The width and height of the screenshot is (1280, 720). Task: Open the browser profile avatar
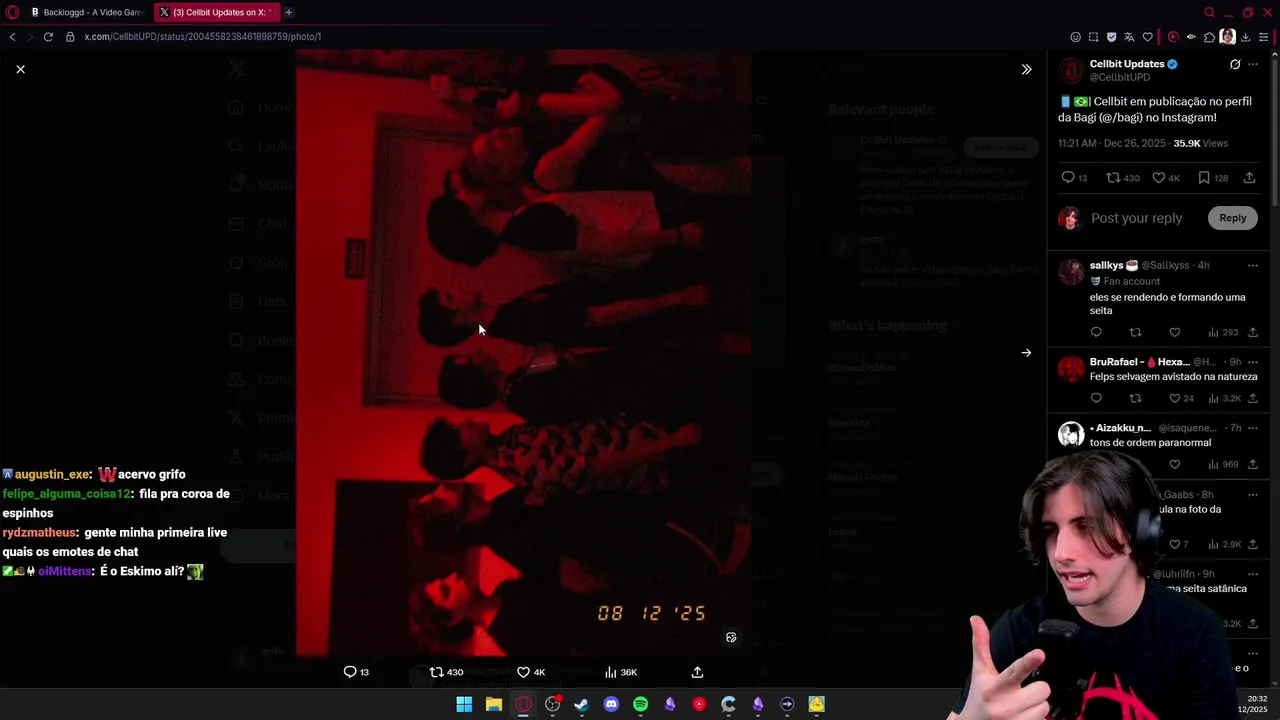click(1227, 37)
